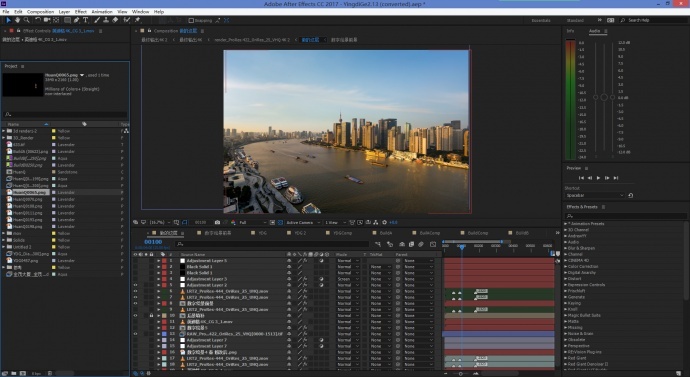The width and height of the screenshot is (690, 377).
Task: Open the Composition menu
Action: (40, 11)
